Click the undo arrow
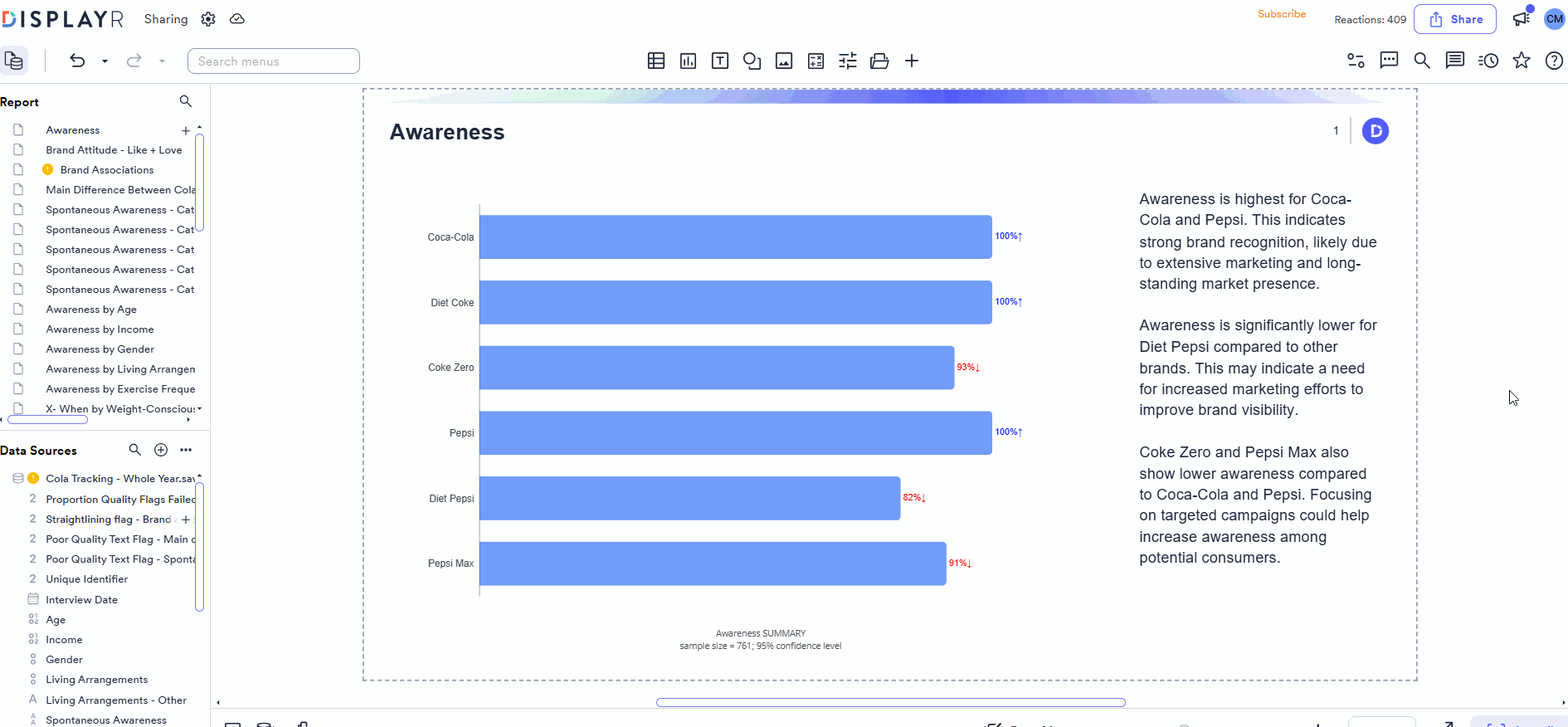1568x727 pixels. (x=77, y=61)
